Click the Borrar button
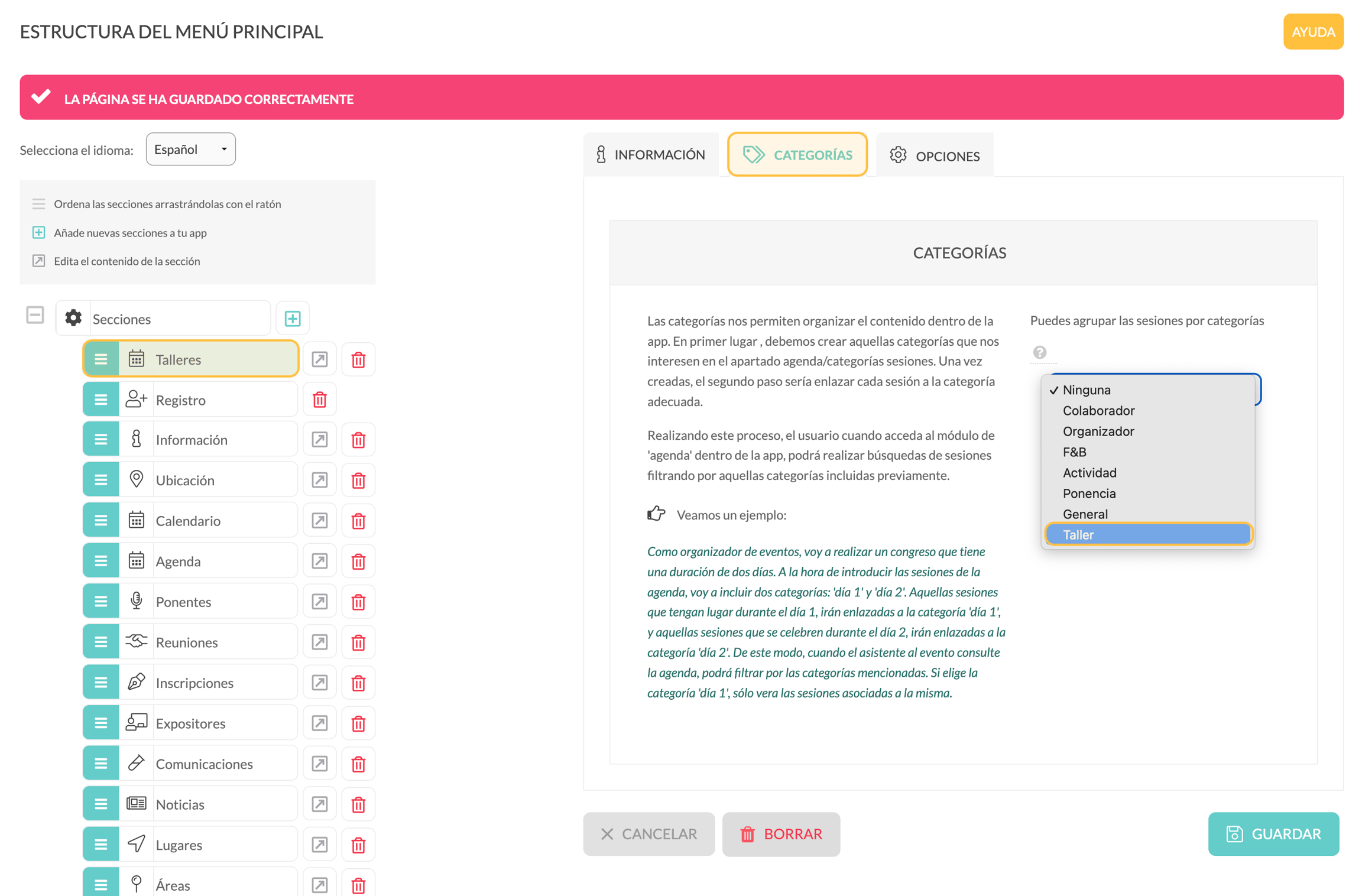 [x=781, y=834]
